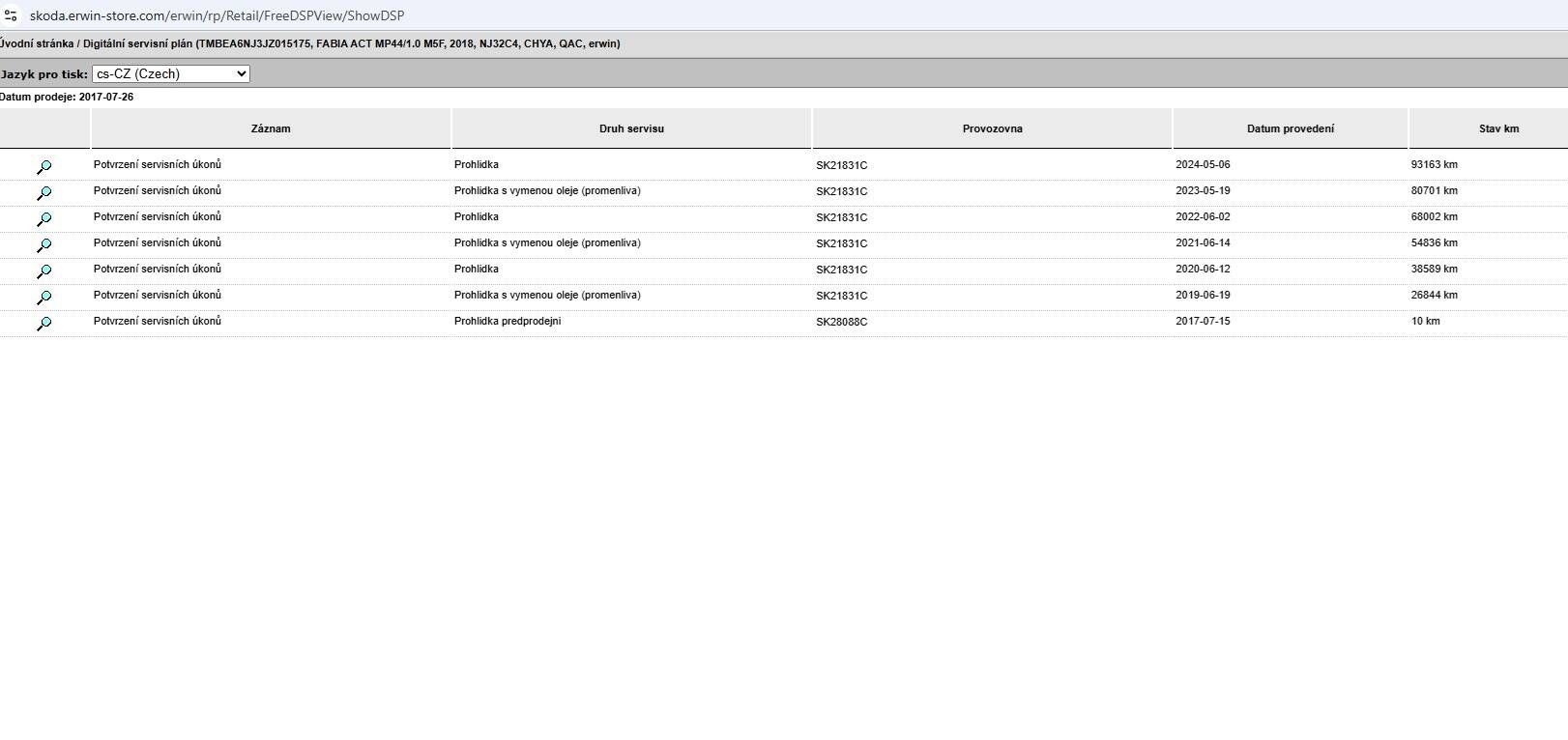Click the date 2021-06-14
Viewport: 1568px width, 740px height.
(1203, 242)
